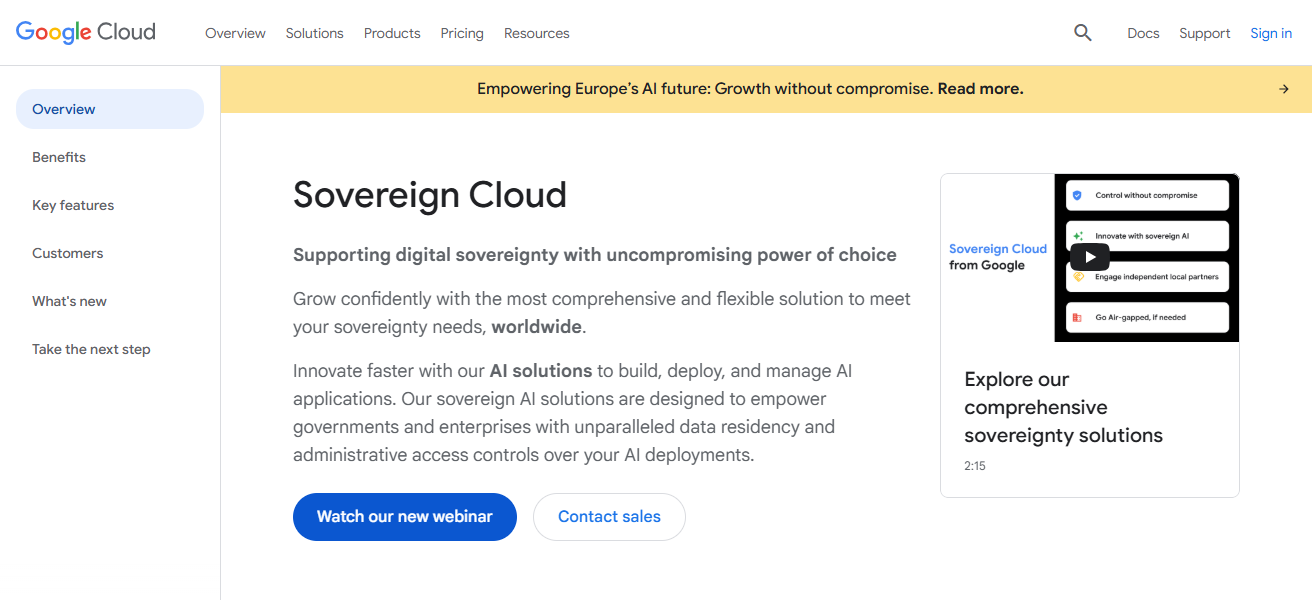The width and height of the screenshot is (1312, 600).
Task: Open Docs from the header
Action: (1143, 33)
